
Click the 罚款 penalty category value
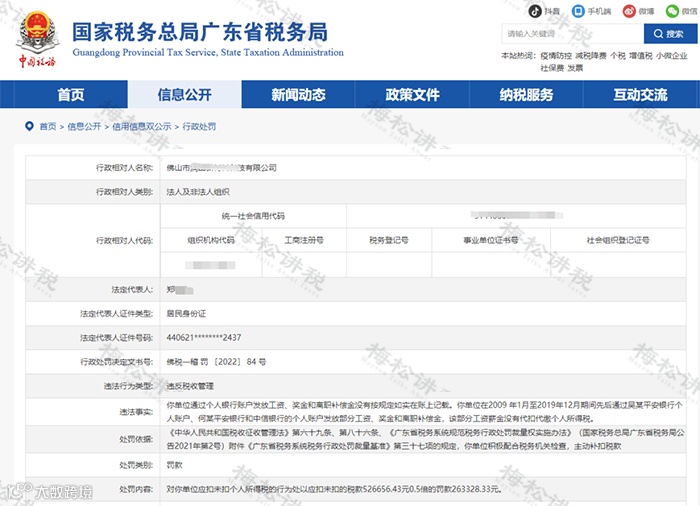tap(174, 465)
